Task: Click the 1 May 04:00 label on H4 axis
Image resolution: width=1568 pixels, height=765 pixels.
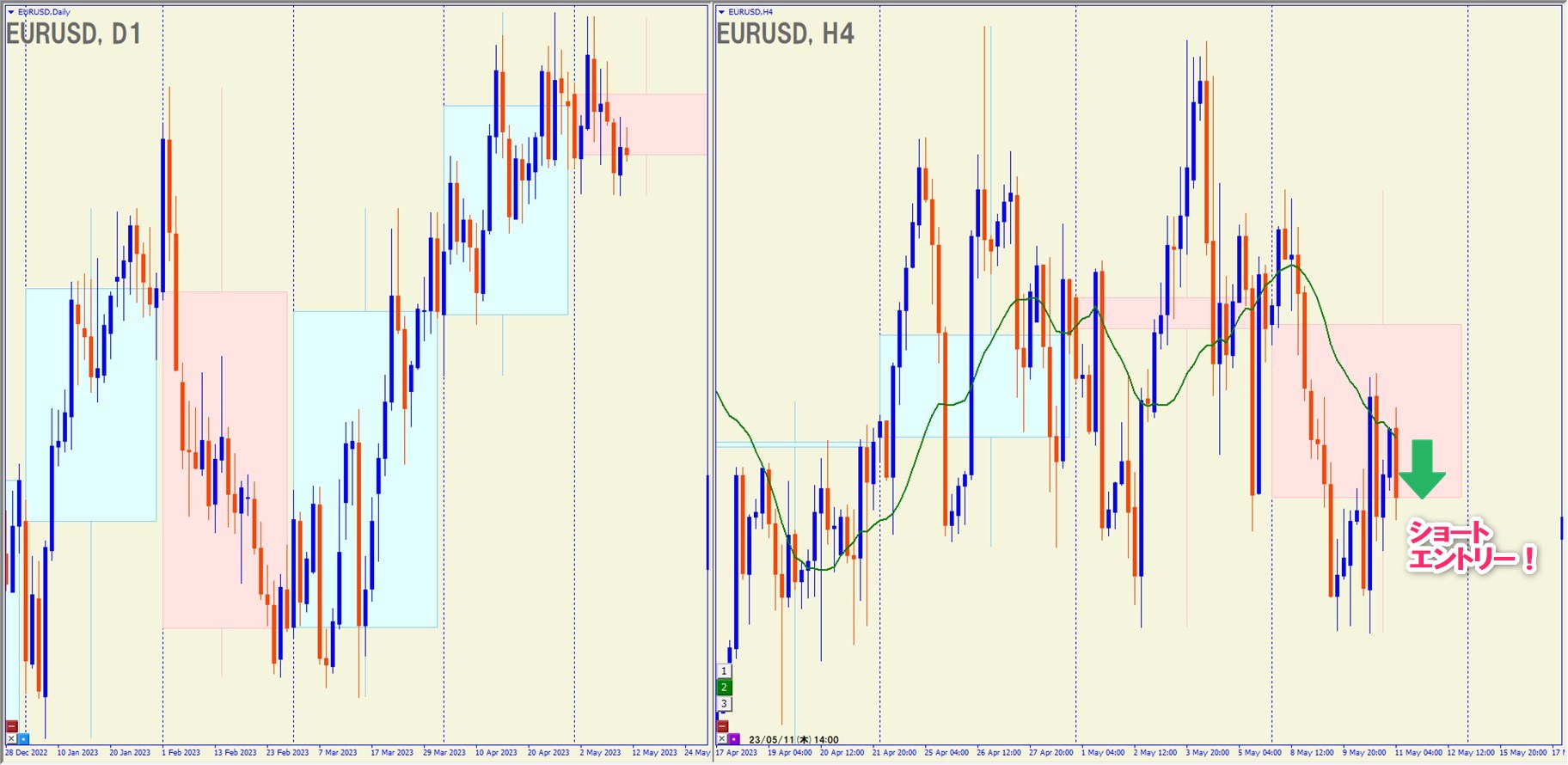Action: pos(1102,753)
